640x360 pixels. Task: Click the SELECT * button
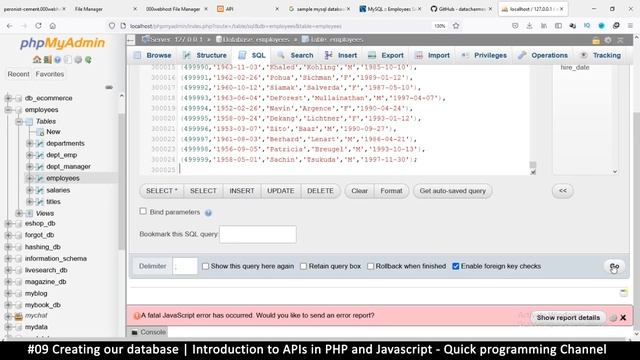pyautogui.click(x=162, y=191)
